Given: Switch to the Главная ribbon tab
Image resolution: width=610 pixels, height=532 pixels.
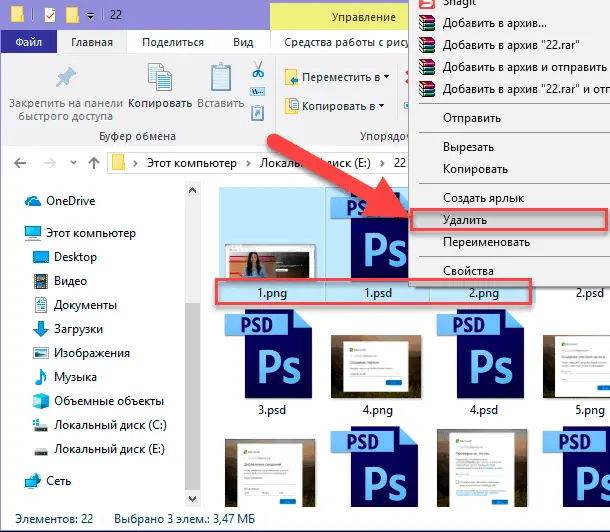Looking at the screenshot, I should (92, 42).
